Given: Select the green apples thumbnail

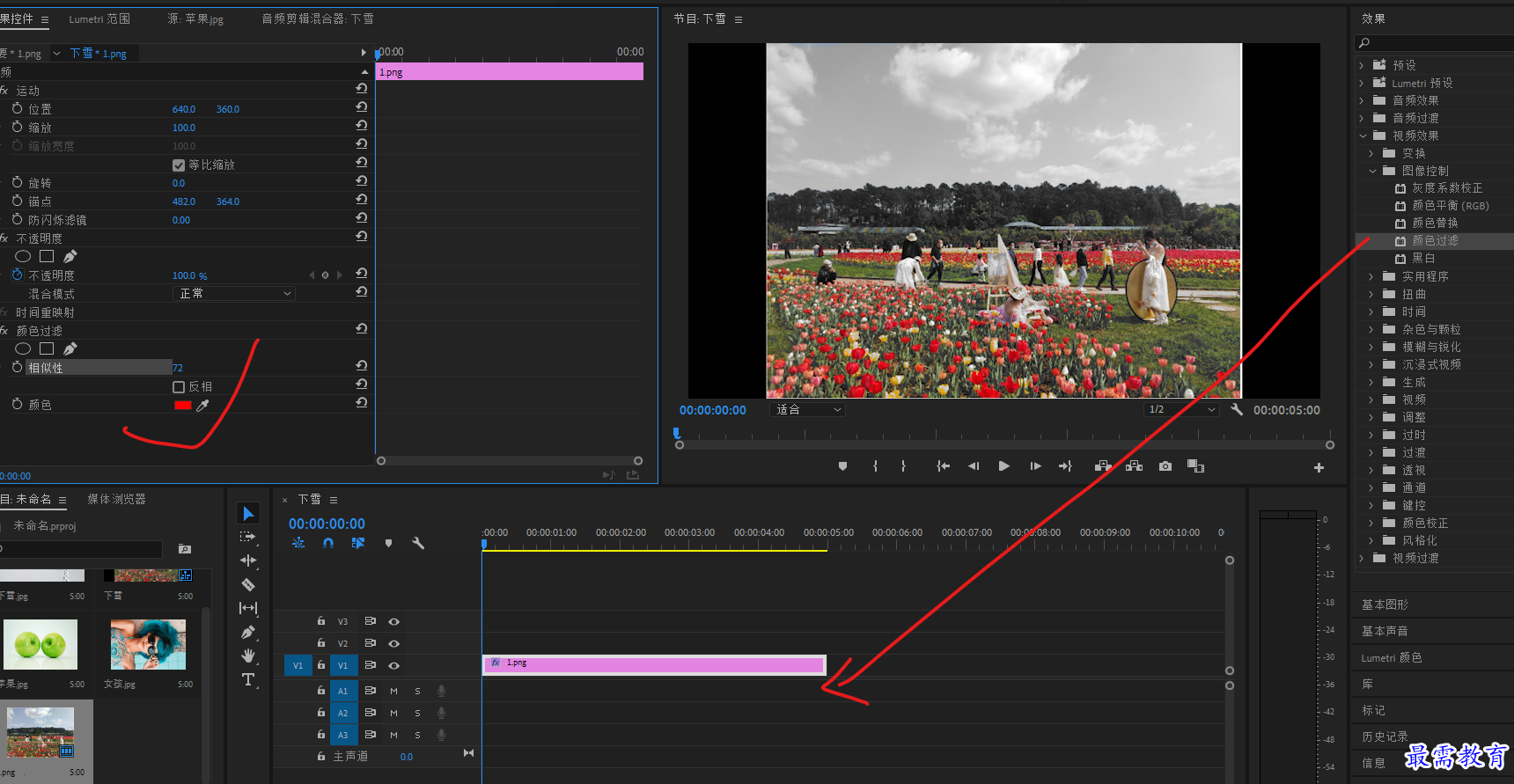Looking at the screenshot, I should pos(40,644).
